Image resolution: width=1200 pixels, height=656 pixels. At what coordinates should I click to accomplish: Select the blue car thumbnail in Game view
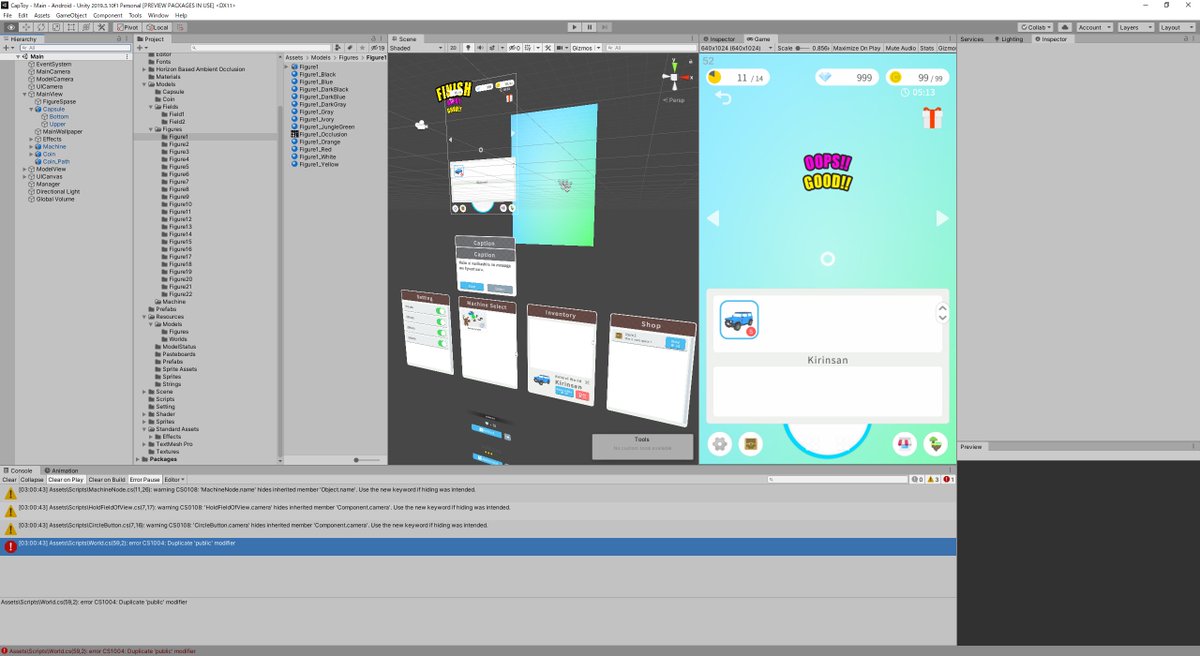click(739, 320)
